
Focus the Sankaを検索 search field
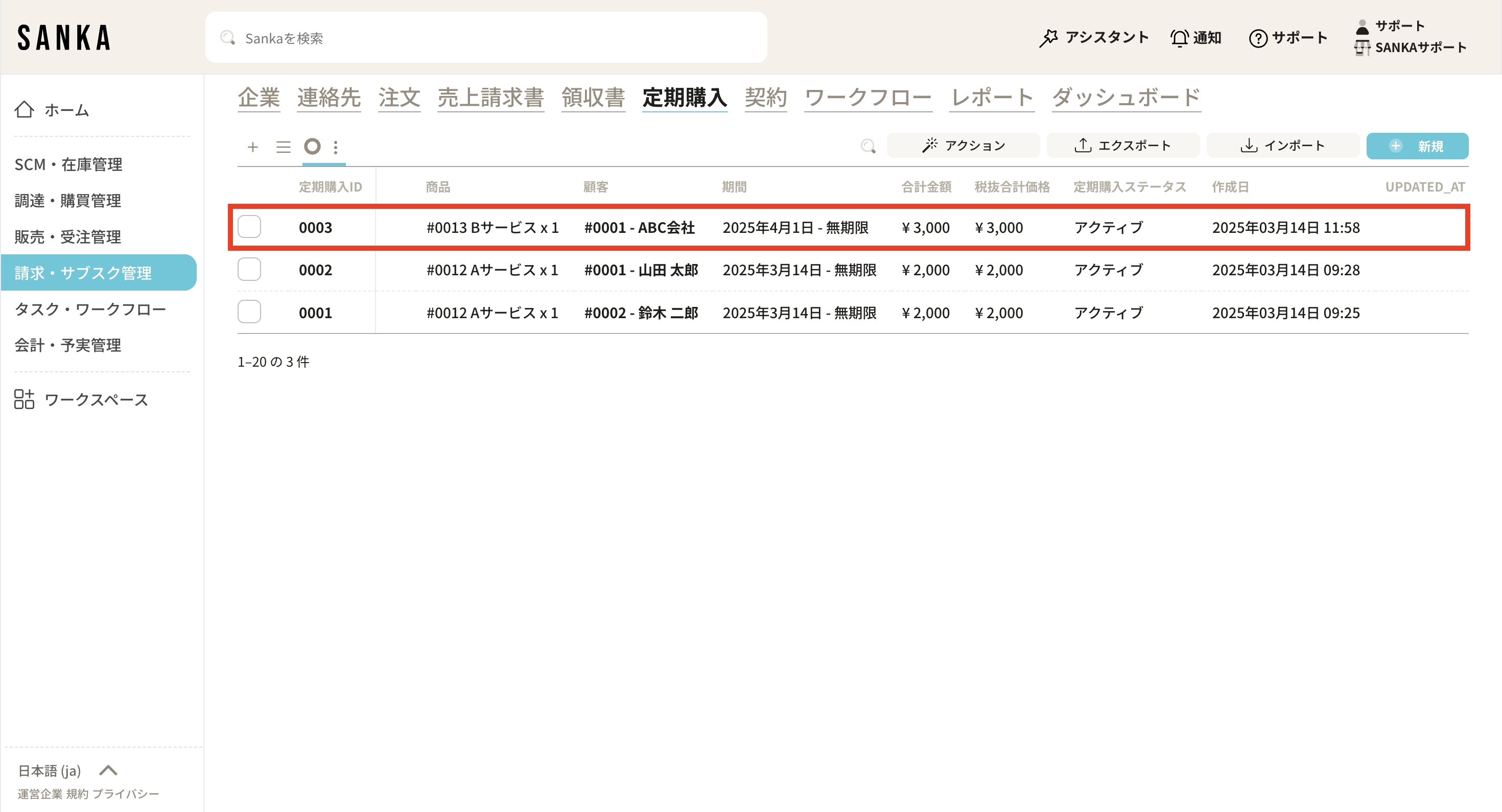[x=486, y=38]
